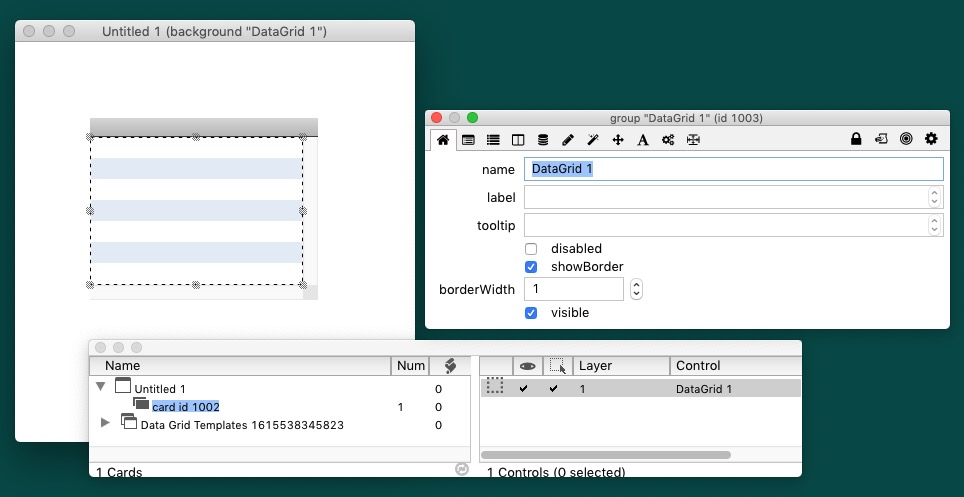Image resolution: width=964 pixels, height=497 pixels.
Task: Open the database (Data) icon tab
Action: (543, 140)
